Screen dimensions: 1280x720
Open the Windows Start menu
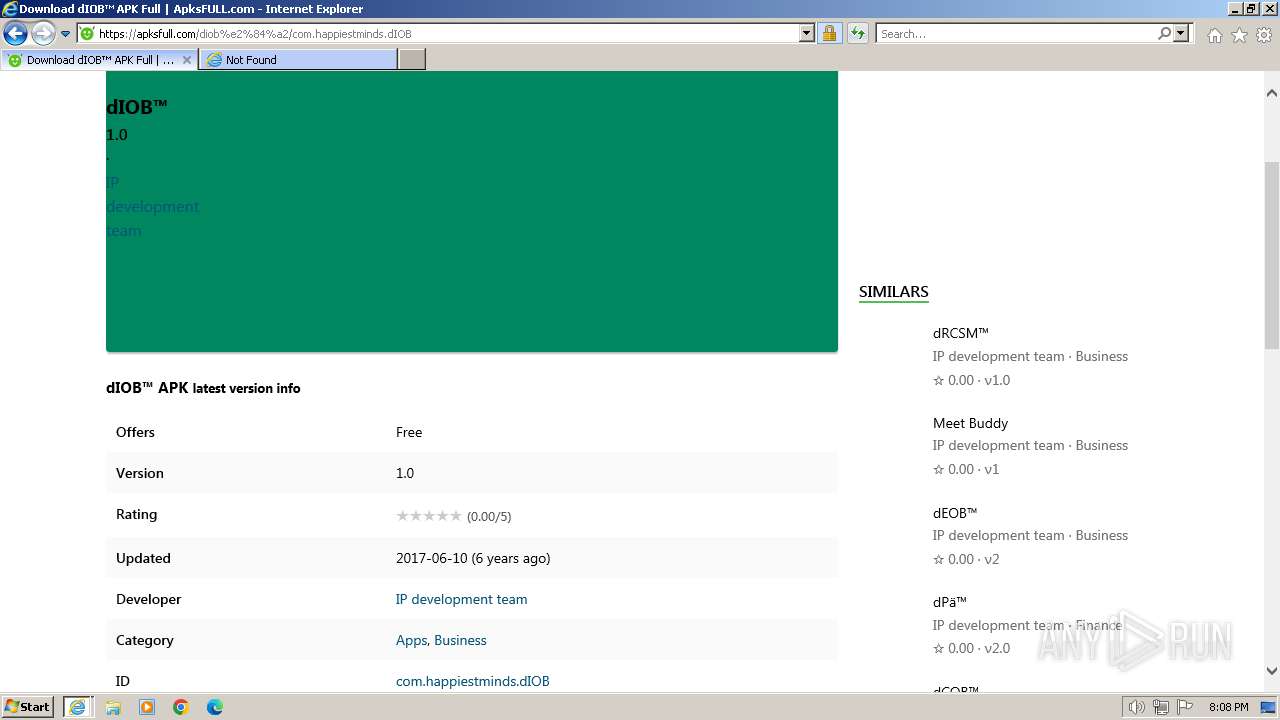click(28, 707)
